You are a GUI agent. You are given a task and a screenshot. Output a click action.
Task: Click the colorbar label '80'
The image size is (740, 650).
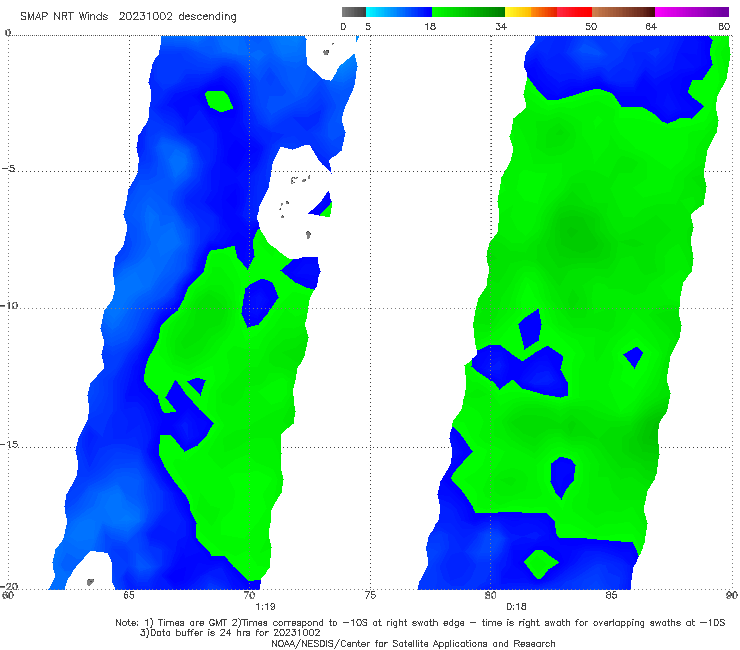(x=724, y=27)
